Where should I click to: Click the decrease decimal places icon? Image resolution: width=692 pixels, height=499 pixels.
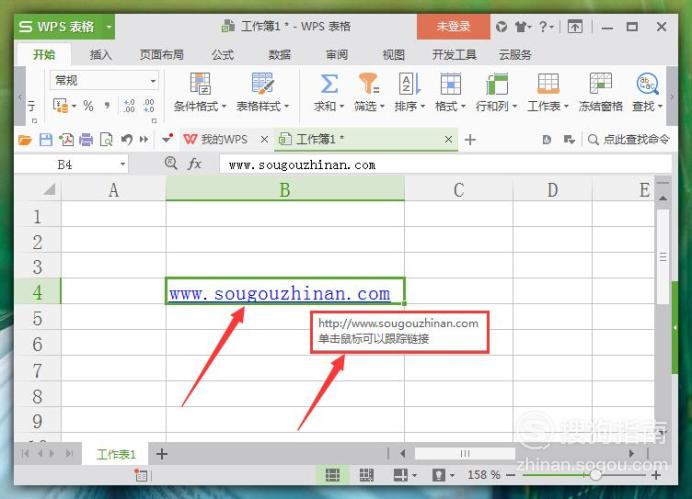tap(149, 106)
